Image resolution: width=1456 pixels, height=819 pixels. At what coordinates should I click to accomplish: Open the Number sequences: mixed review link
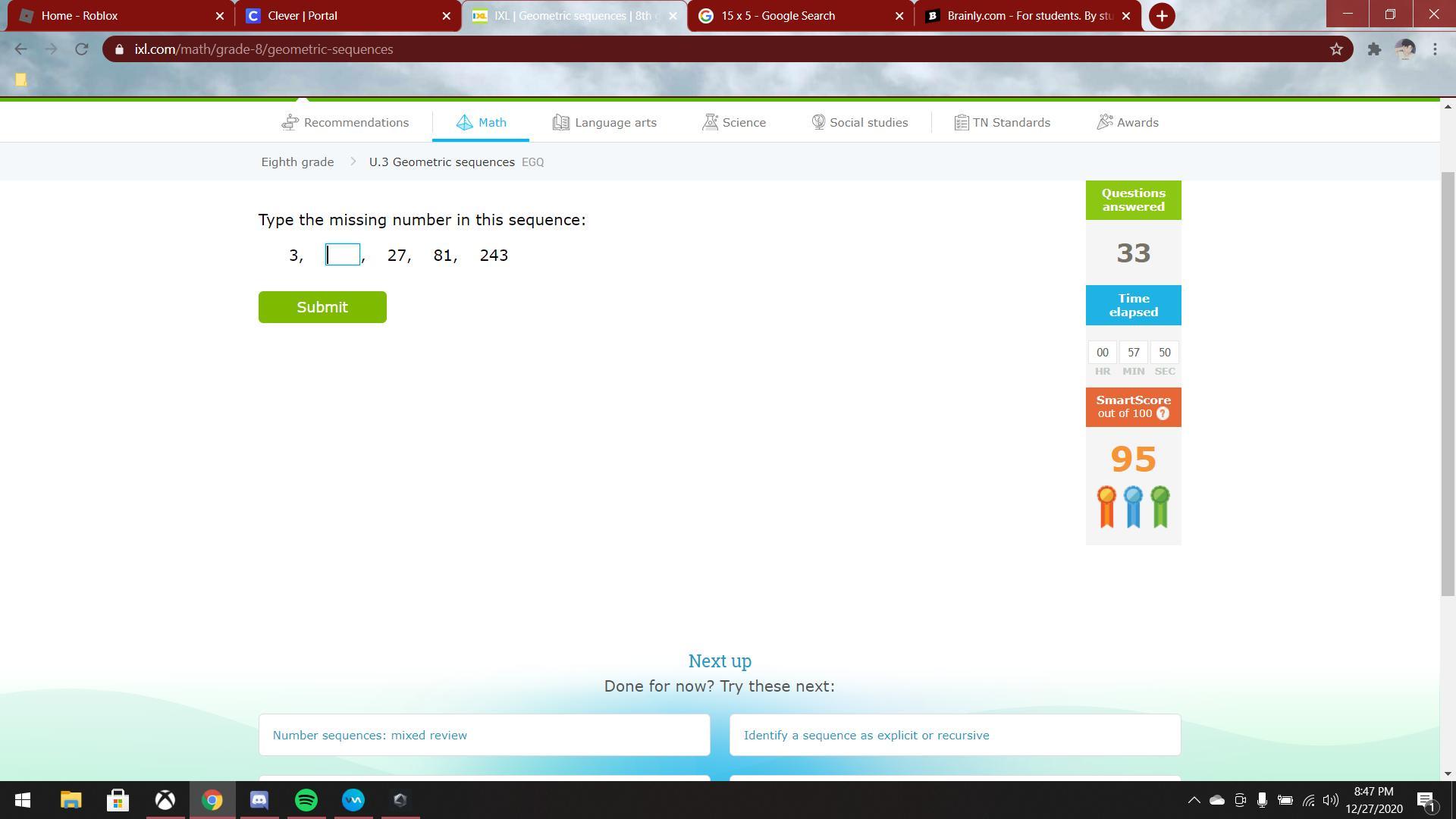point(369,735)
